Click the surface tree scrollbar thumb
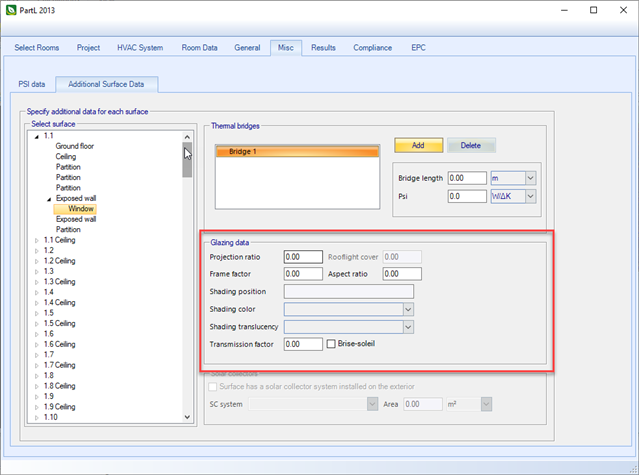Image resolution: width=639 pixels, height=475 pixels. point(187,160)
